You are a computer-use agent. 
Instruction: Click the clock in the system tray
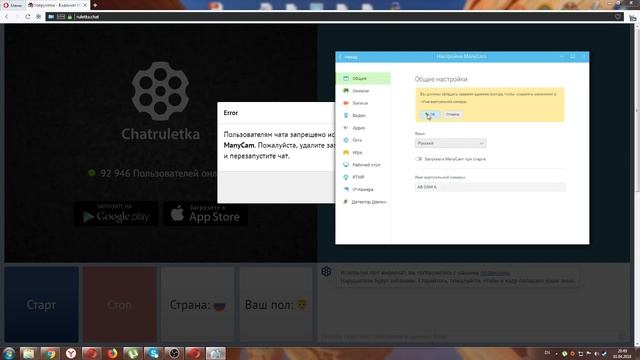(x=622, y=353)
